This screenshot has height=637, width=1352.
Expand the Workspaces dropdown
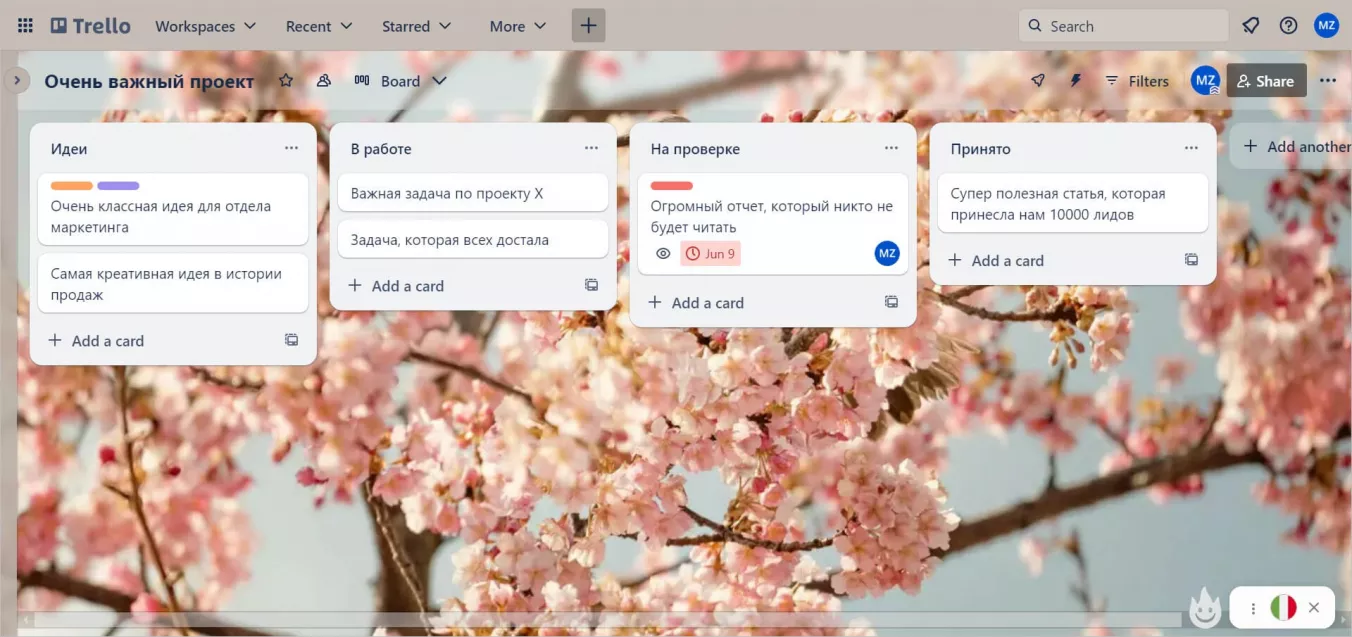point(205,26)
